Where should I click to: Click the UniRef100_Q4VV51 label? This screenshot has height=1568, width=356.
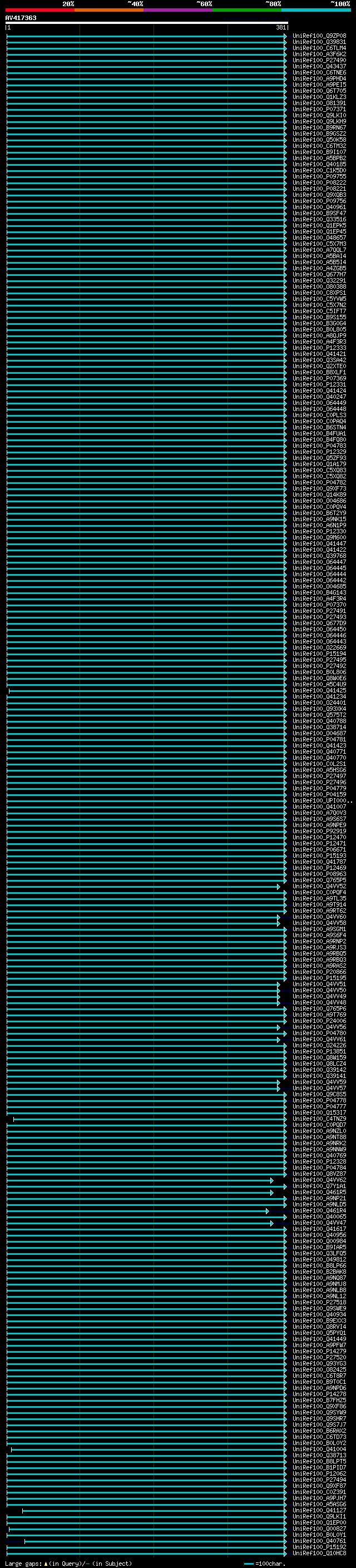pyautogui.click(x=319, y=985)
